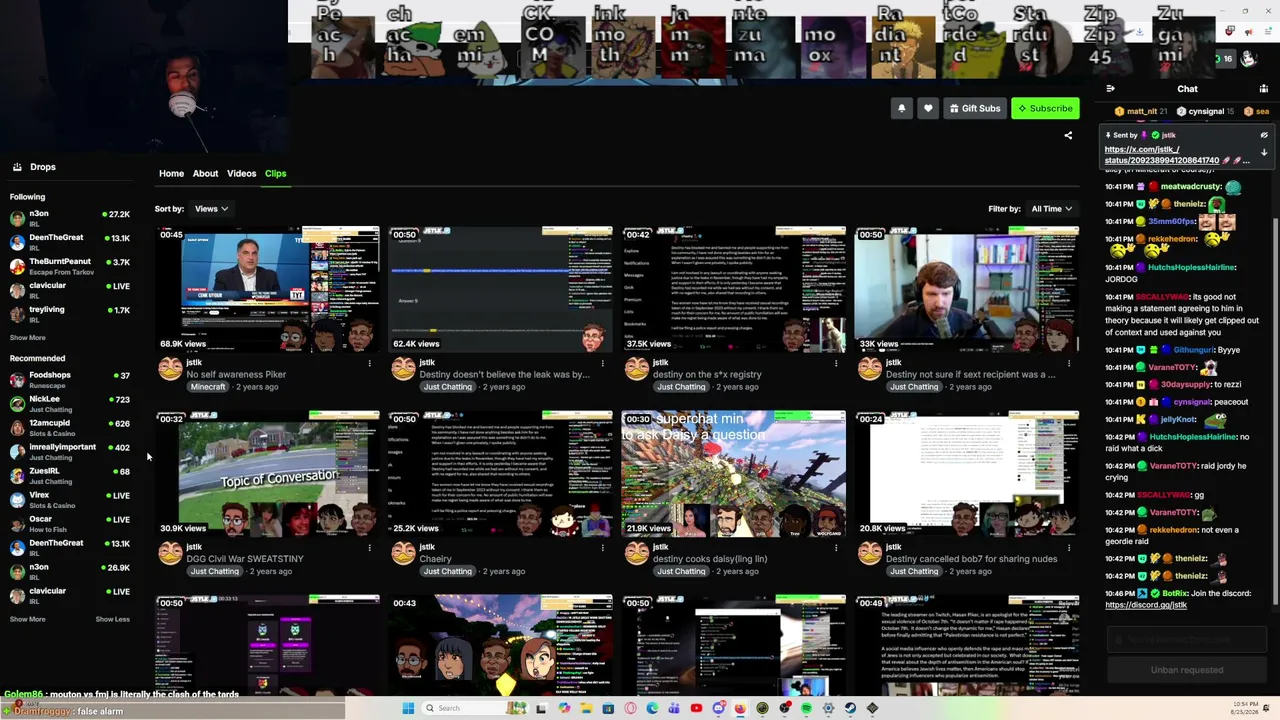The width and height of the screenshot is (1280, 720).
Task: Switch to the Videos tab
Action: [x=241, y=174]
